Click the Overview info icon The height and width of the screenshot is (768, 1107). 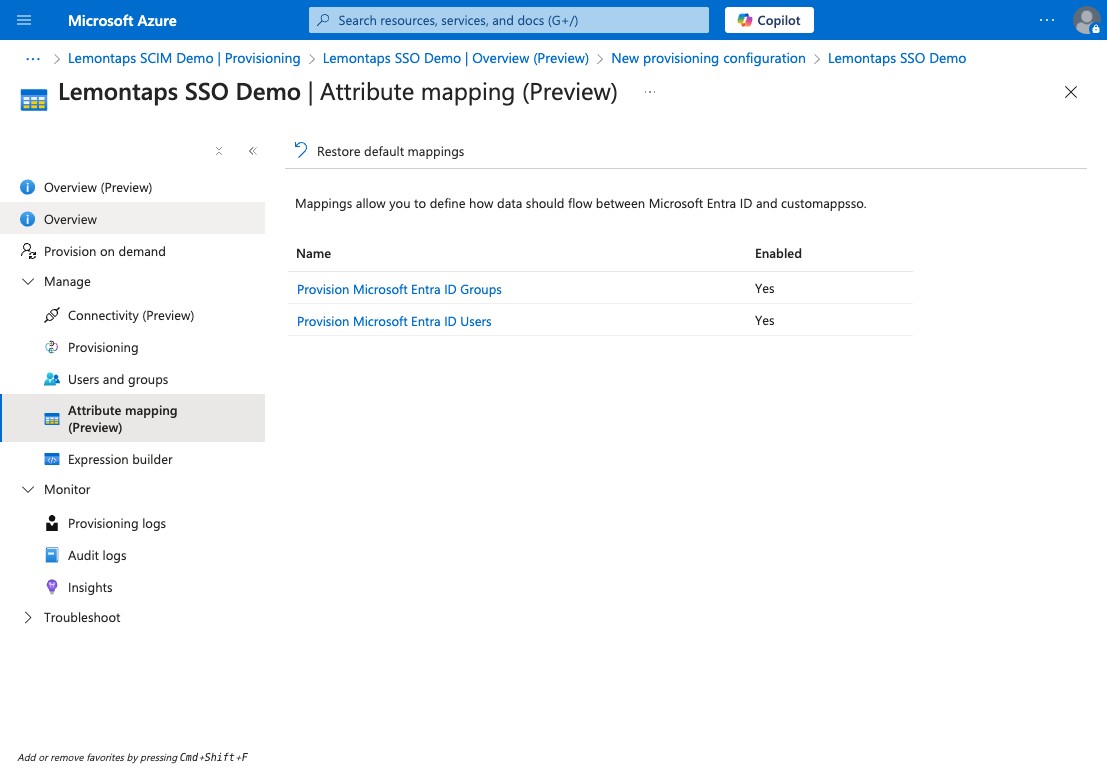[28, 219]
